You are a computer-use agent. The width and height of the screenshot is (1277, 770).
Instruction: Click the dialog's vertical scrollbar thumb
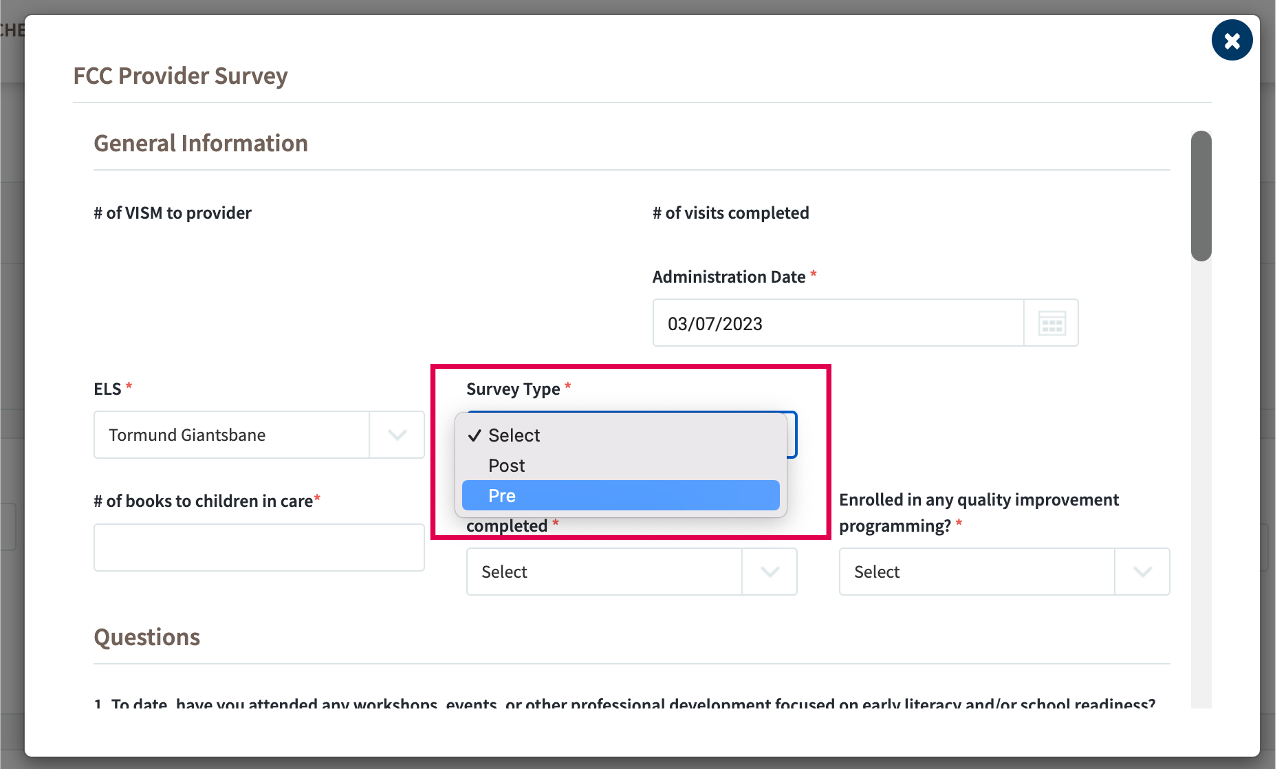pyautogui.click(x=1201, y=196)
